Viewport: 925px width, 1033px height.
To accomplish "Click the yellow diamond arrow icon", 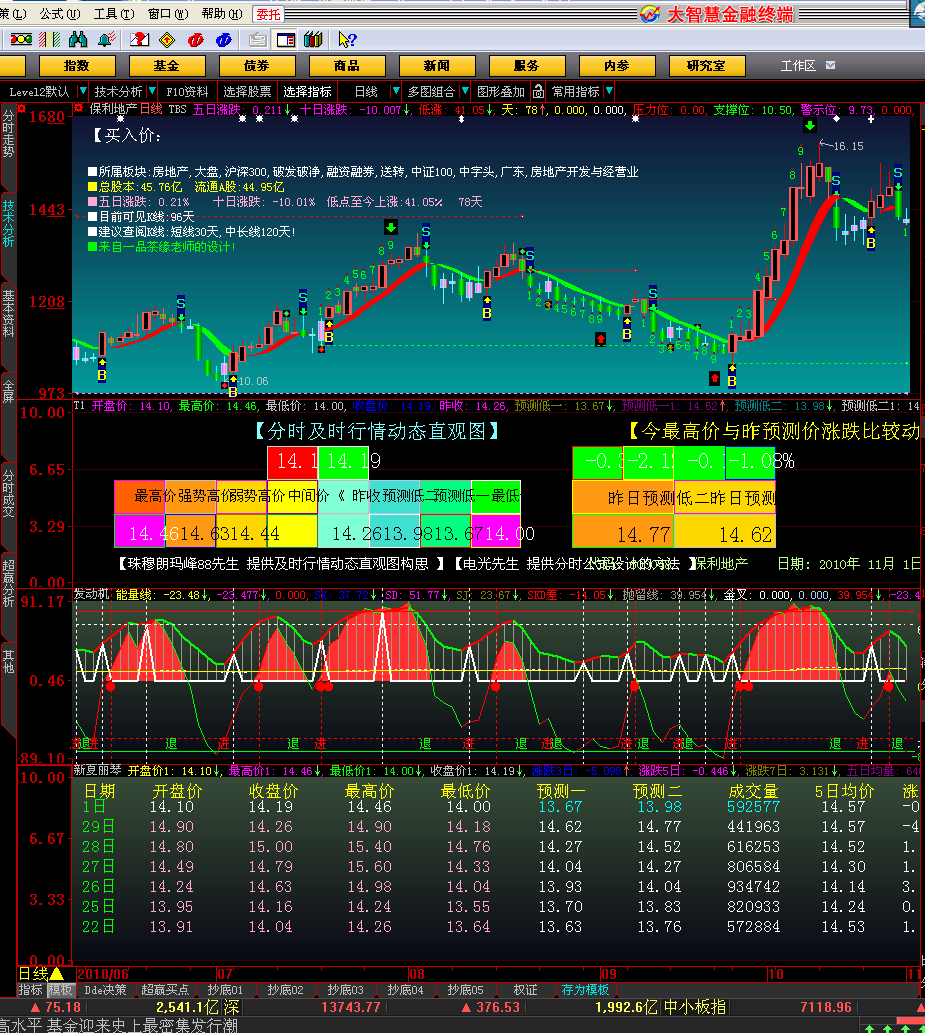I will [167, 40].
